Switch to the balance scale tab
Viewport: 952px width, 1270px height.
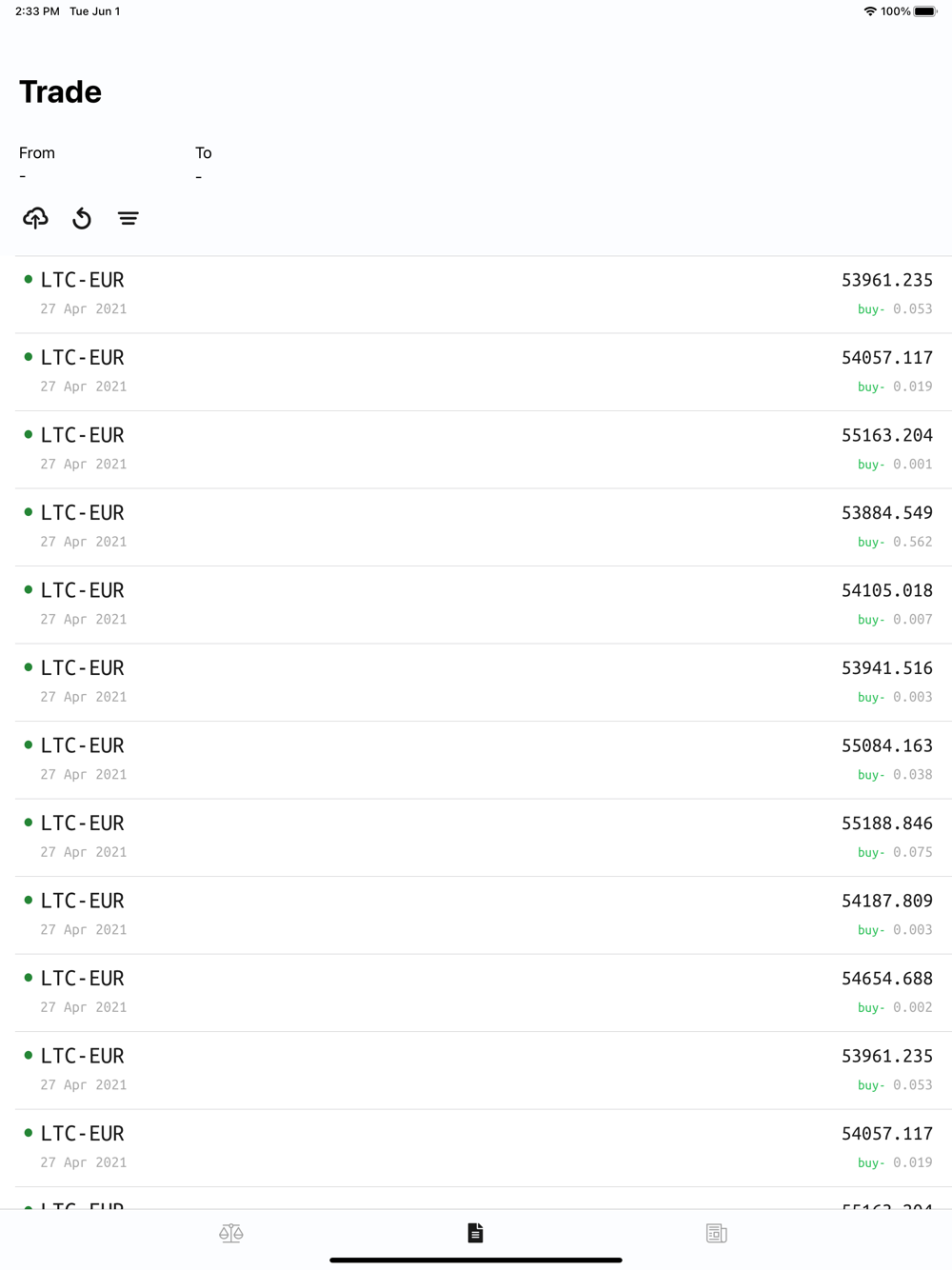231,1234
